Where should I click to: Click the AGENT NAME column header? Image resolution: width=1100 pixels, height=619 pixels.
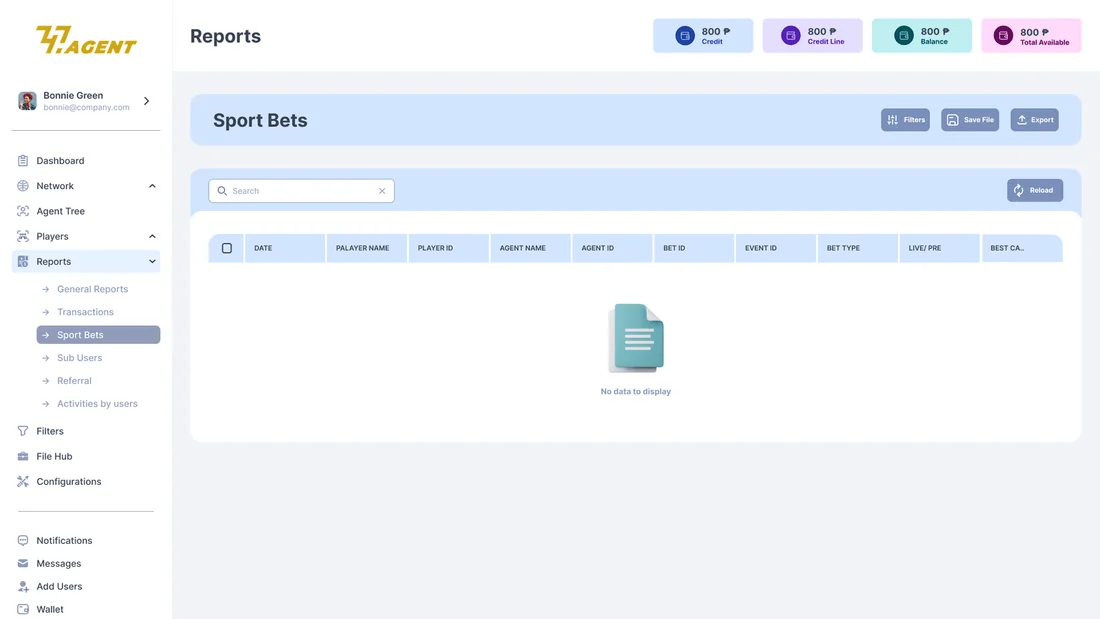click(x=530, y=248)
